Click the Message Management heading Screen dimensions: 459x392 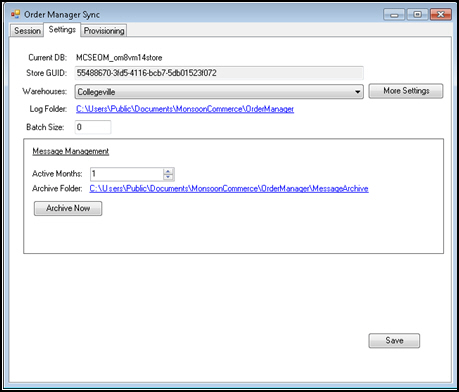tap(71, 151)
